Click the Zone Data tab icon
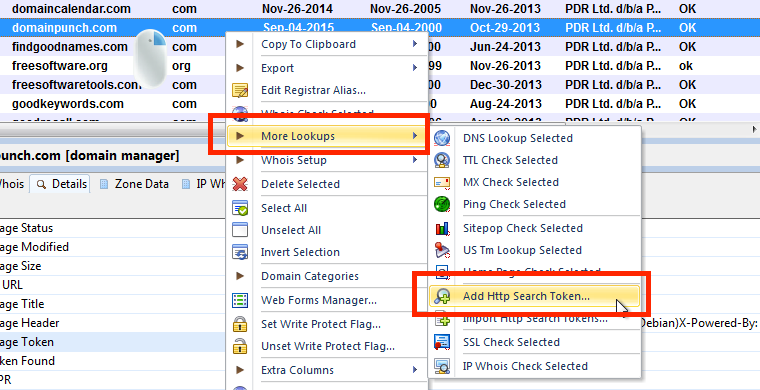The width and height of the screenshot is (760, 390). pyautogui.click(x=103, y=185)
